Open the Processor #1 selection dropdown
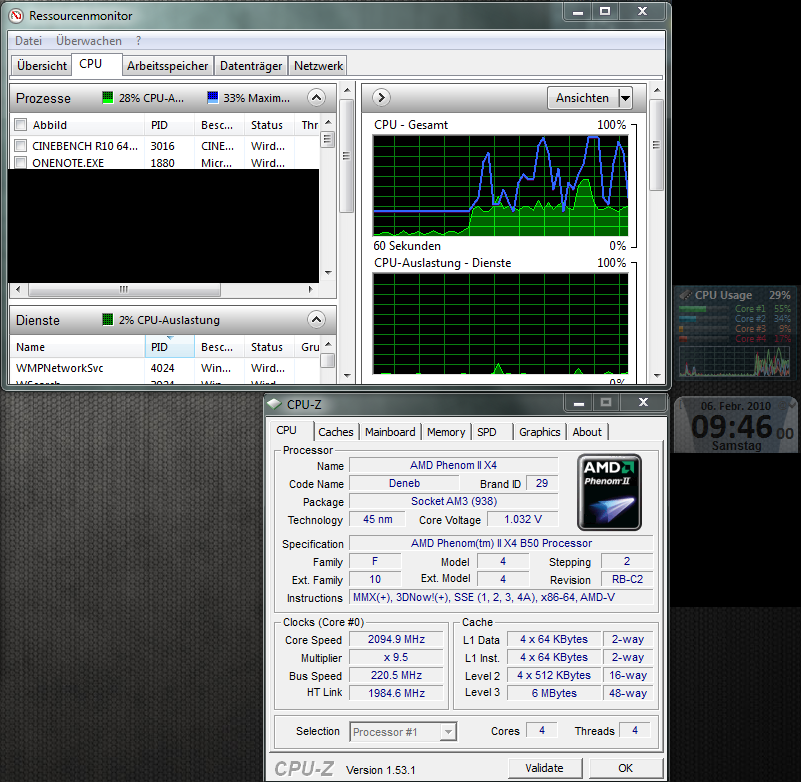The width and height of the screenshot is (801, 782). 447,731
